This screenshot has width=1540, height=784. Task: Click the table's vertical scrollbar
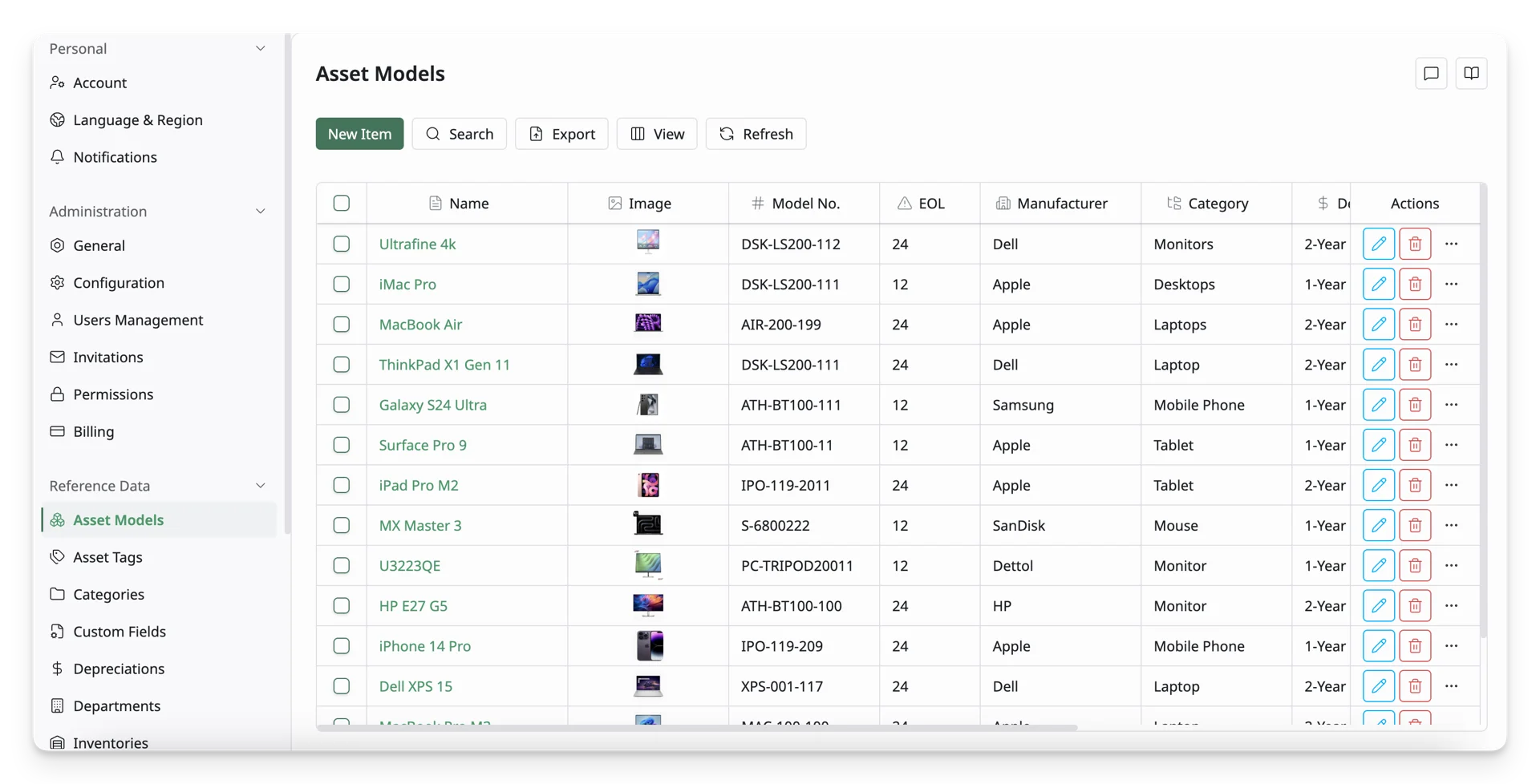point(1483,410)
